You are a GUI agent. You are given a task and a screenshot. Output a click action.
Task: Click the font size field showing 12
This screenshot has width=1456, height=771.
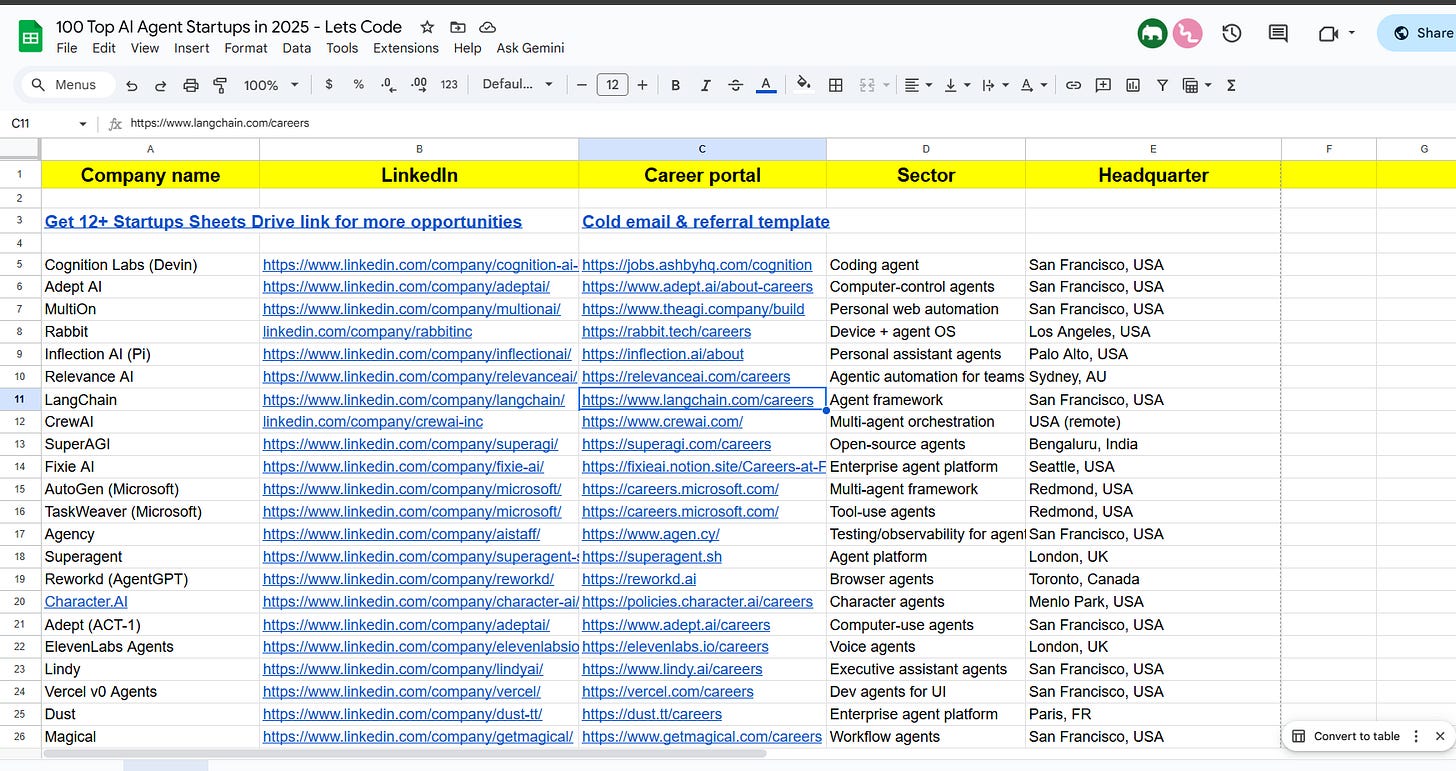click(x=612, y=85)
